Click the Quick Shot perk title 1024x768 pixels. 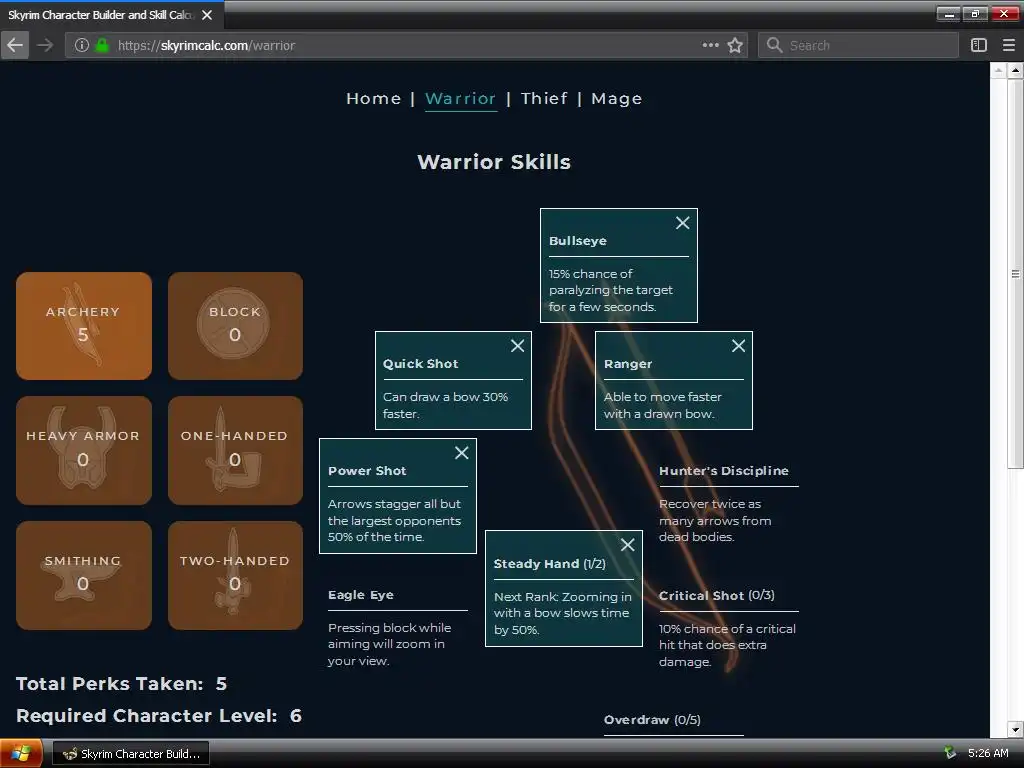421,364
